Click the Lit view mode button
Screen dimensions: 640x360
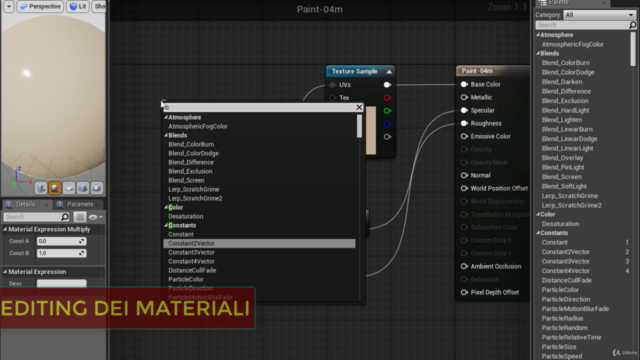pos(78,7)
